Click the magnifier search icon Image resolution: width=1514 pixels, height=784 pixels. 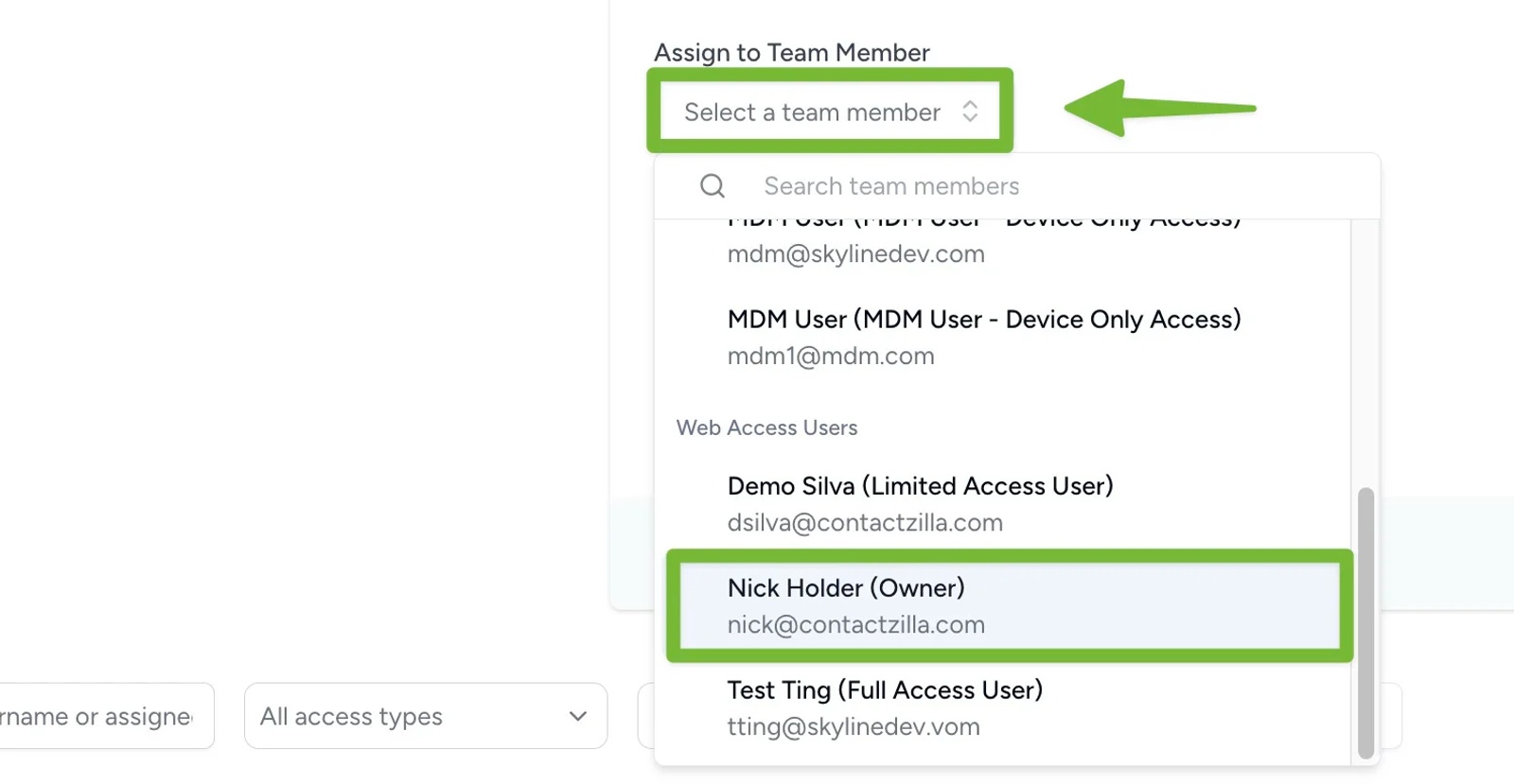pyautogui.click(x=713, y=186)
